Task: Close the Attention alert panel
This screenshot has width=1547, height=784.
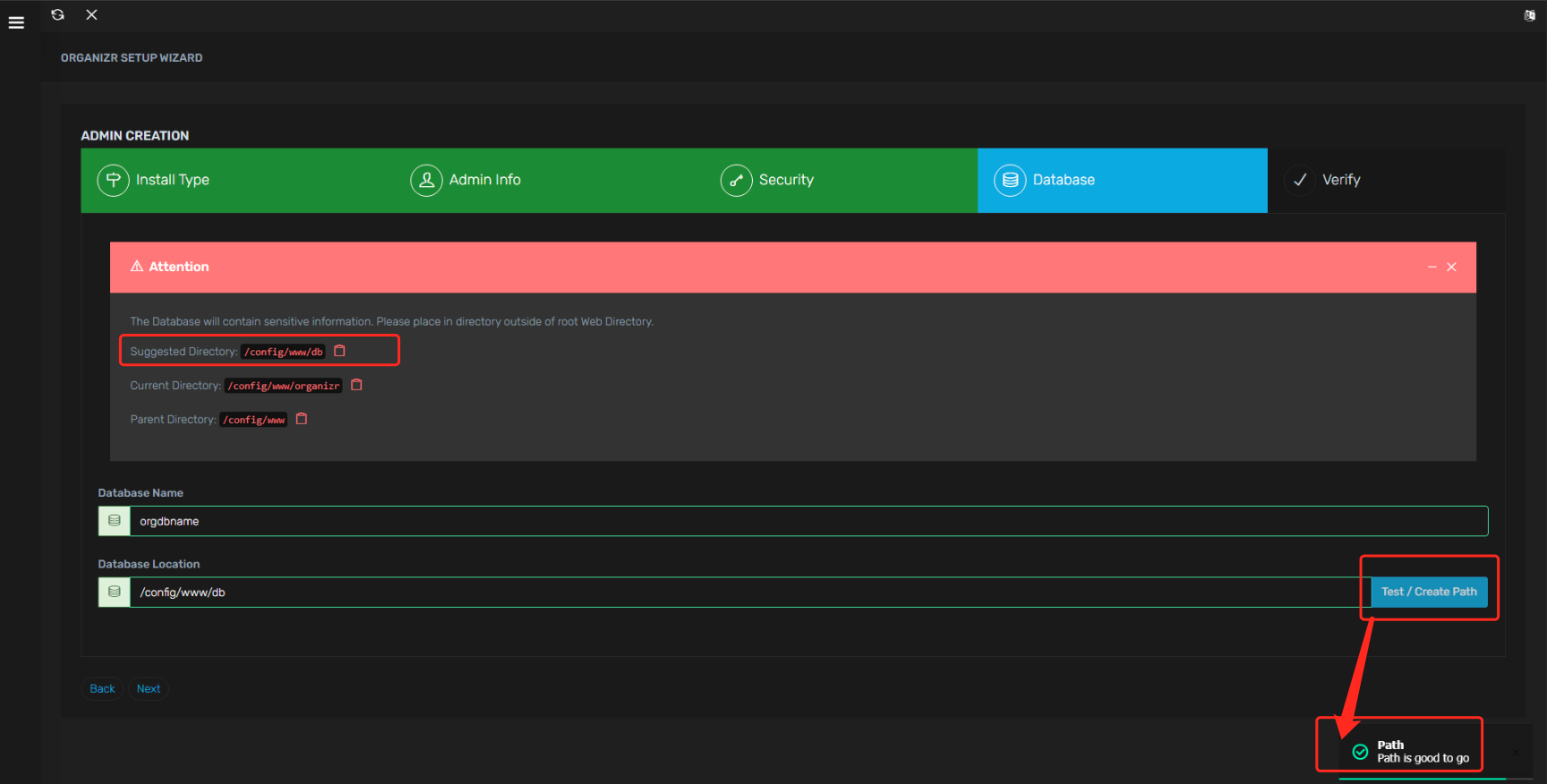Action: [x=1451, y=267]
